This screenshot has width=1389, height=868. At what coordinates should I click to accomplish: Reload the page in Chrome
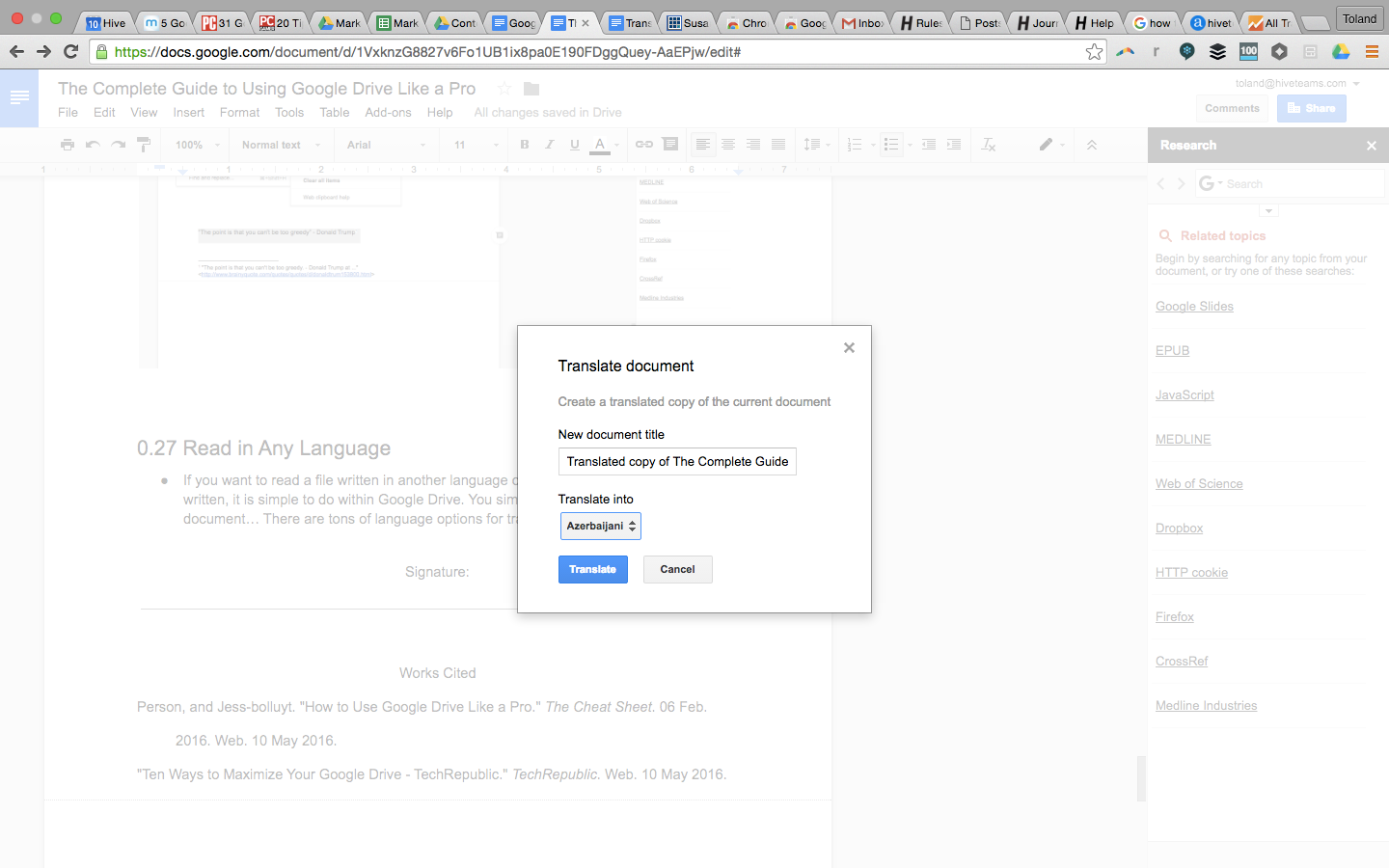70,51
